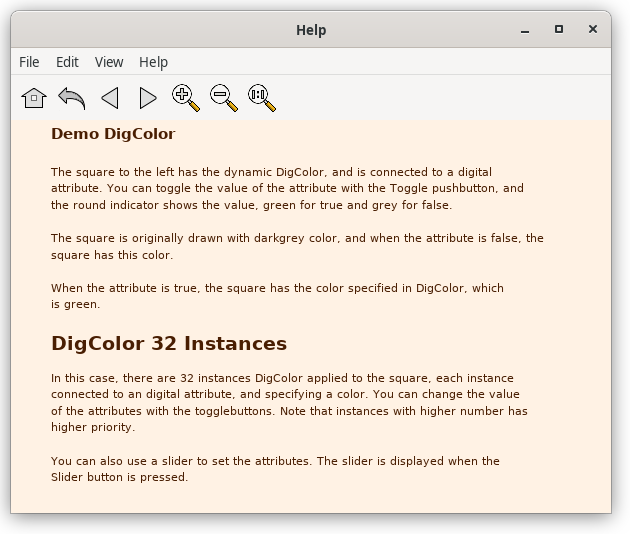Reset zoom with the 1:1 magnifier
The width and height of the screenshot is (630, 534).
click(x=262, y=98)
